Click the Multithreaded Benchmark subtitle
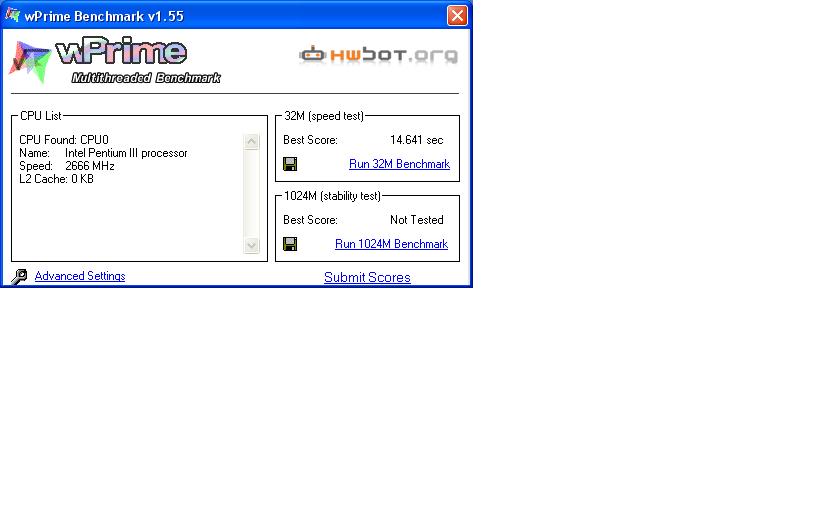 [146, 78]
